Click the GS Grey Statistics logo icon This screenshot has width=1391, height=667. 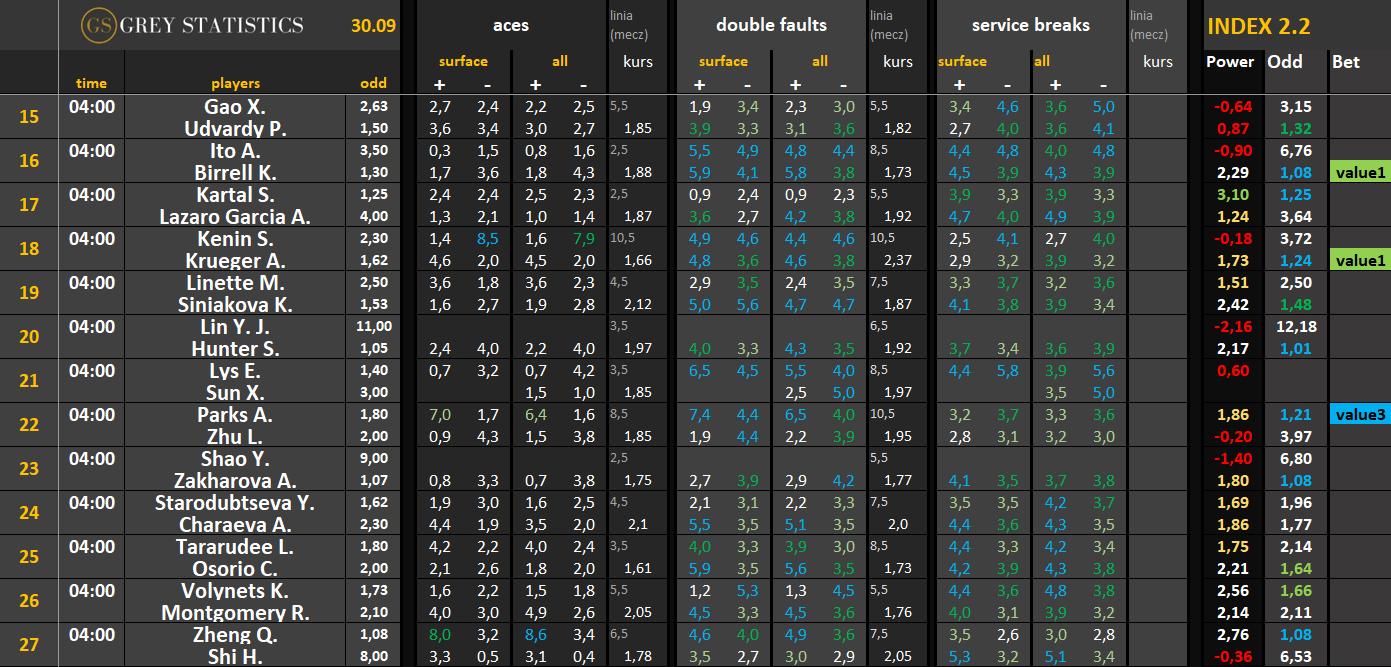click(98, 25)
